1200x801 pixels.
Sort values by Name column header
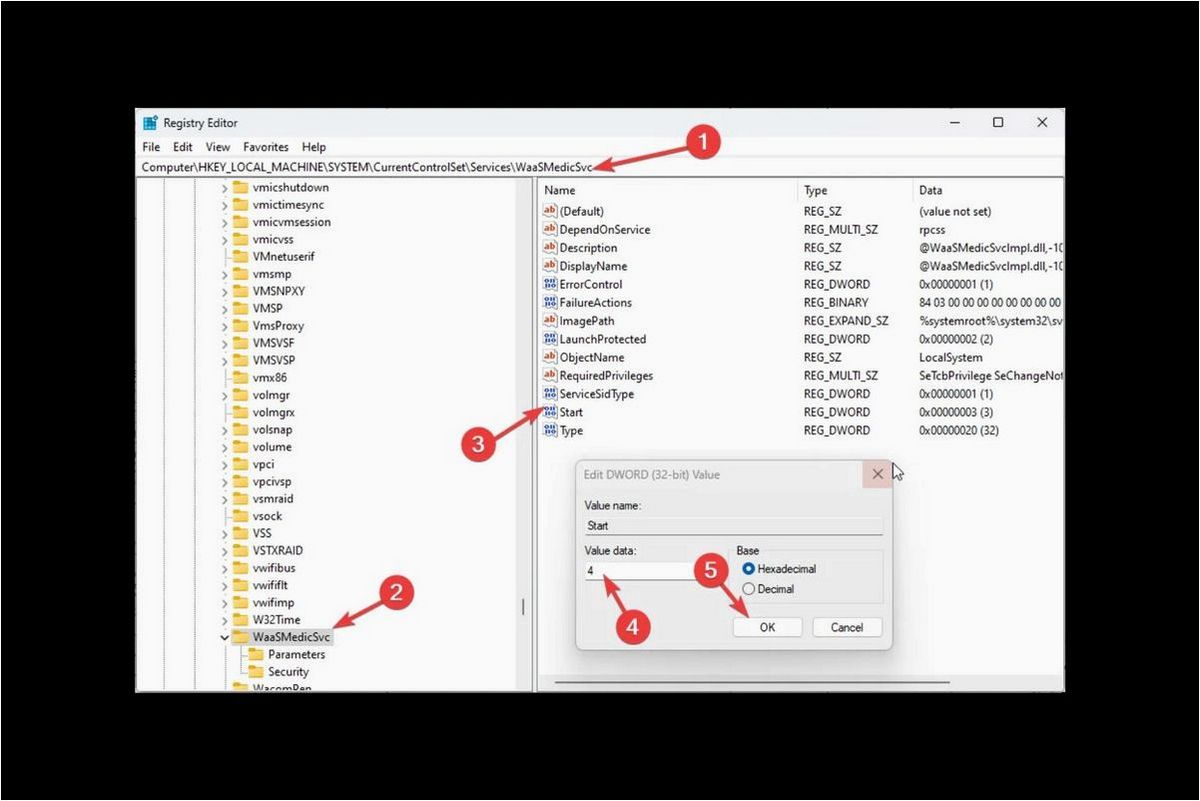click(668, 190)
